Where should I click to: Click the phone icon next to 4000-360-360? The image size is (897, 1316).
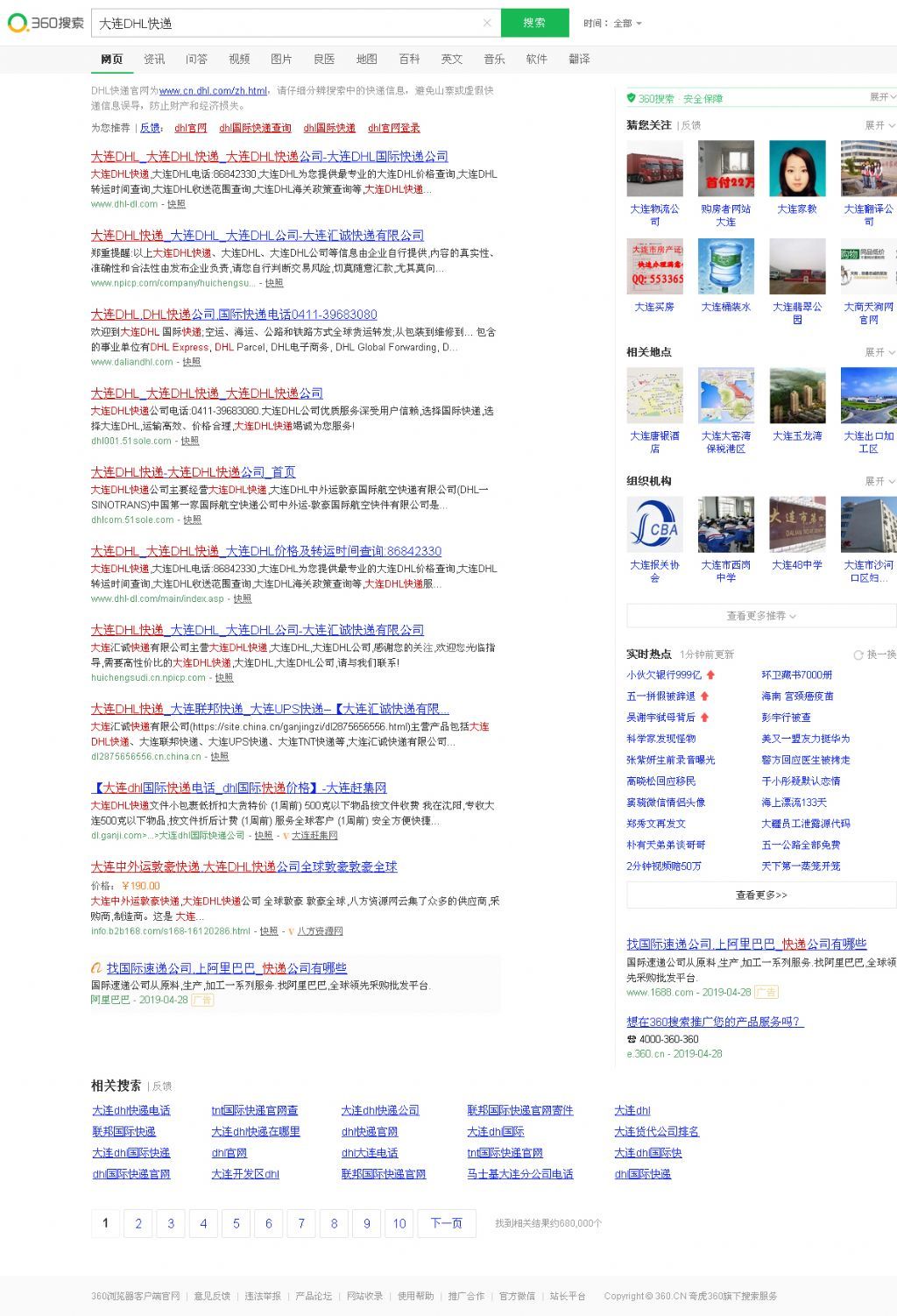[631, 1039]
